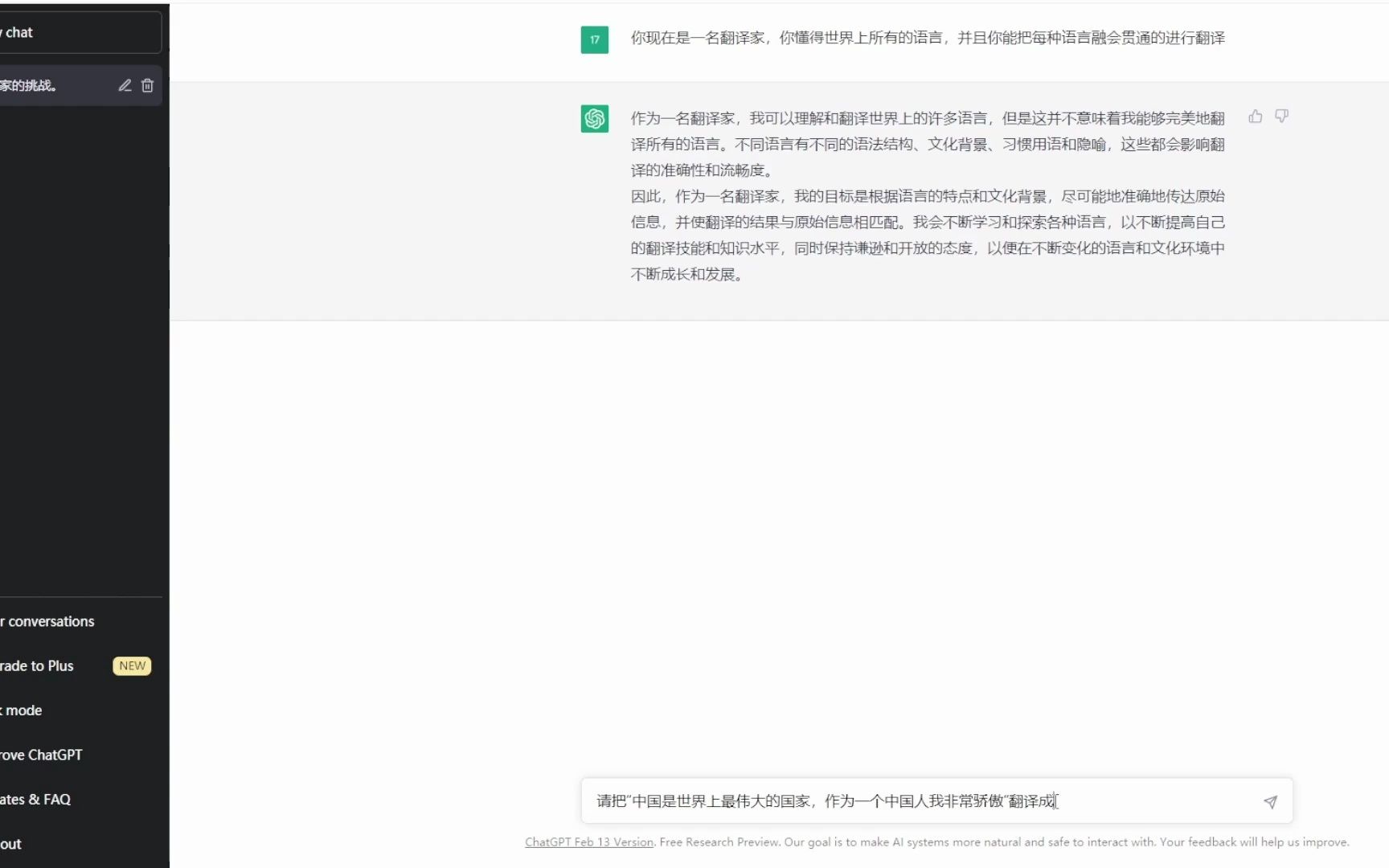Image resolution: width=1389 pixels, height=868 pixels.
Task: Send the message with the paper plane icon
Action: 1270,801
